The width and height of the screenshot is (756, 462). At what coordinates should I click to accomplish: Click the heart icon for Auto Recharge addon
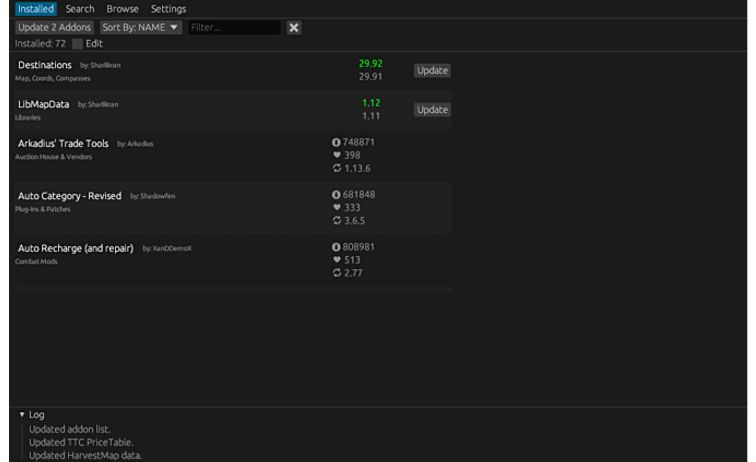pos(336,259)
